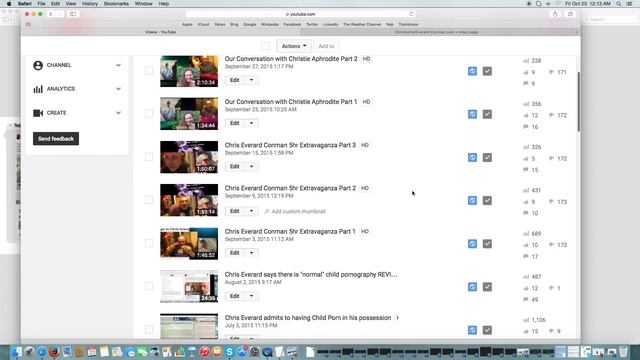Open Skype from the Dock
640x360 pixels.
click(x=229, y=351)
